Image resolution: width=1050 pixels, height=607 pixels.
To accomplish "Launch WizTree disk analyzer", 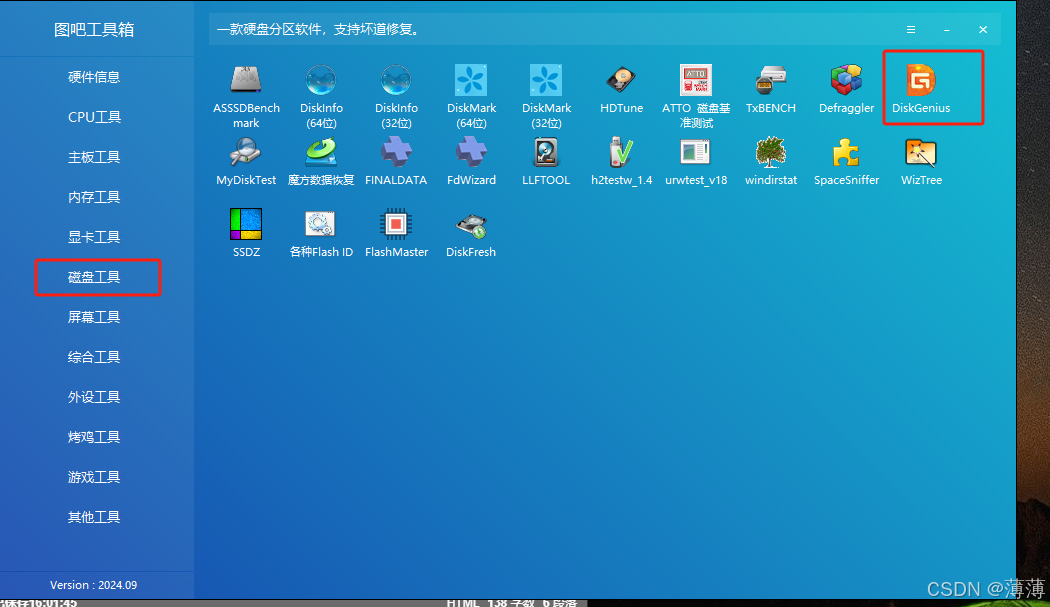I will 921,161.
